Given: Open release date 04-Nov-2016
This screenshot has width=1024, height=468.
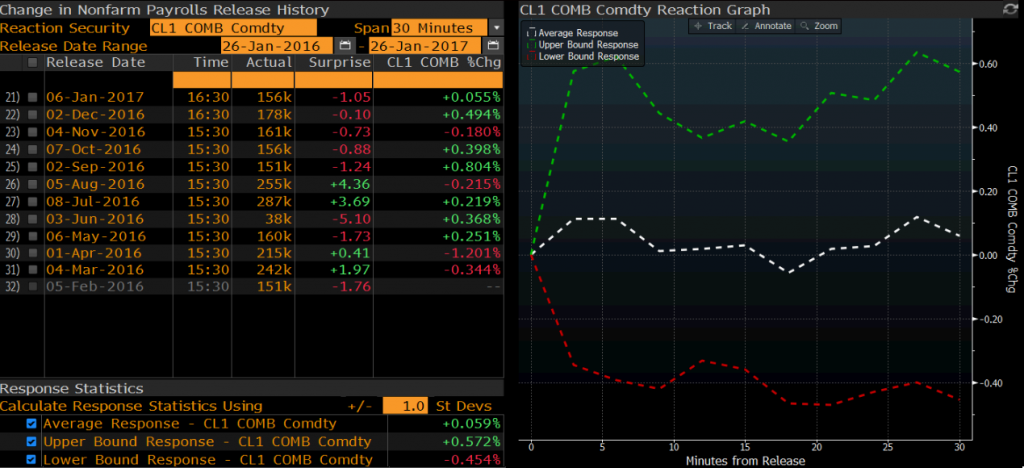Looking at the screenshot, I should point(95,132).
